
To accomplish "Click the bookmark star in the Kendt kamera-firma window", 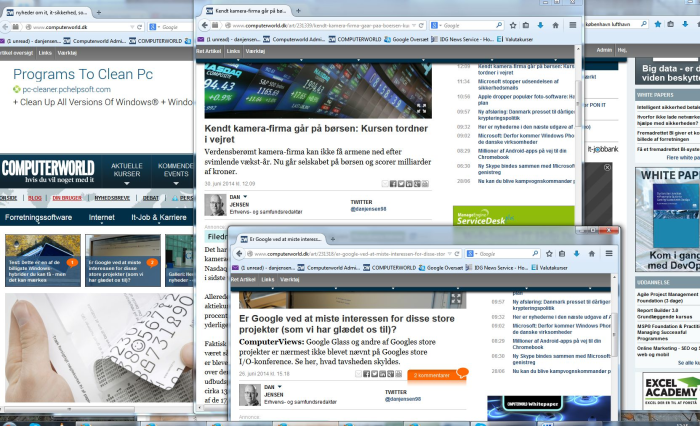I will pyautogui.click(x=513, y=25).
